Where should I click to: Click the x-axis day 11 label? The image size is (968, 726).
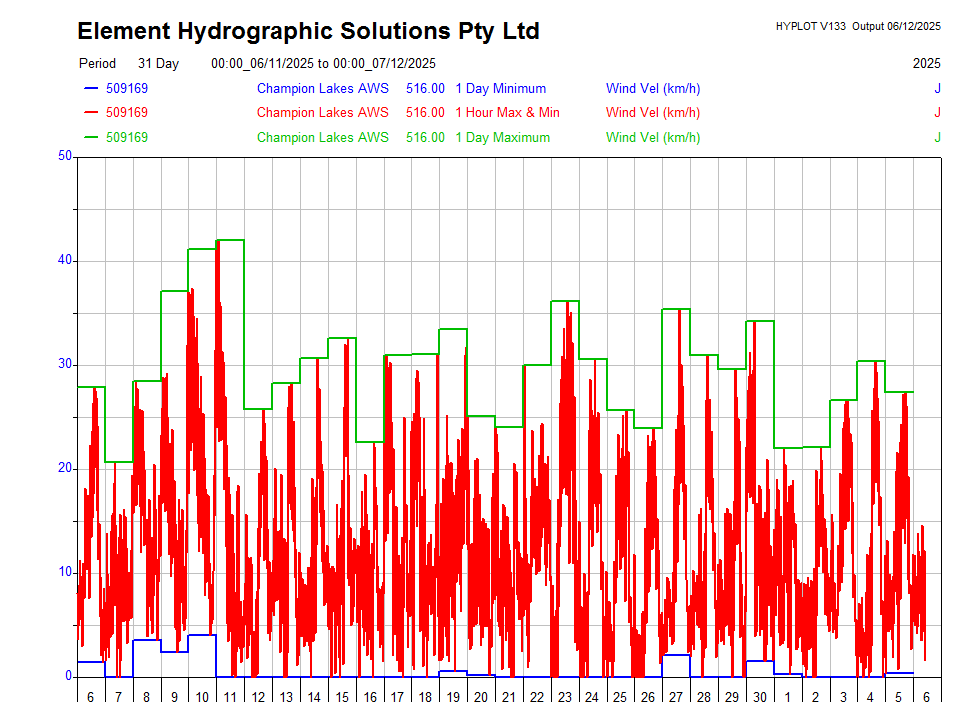[230, 697]
